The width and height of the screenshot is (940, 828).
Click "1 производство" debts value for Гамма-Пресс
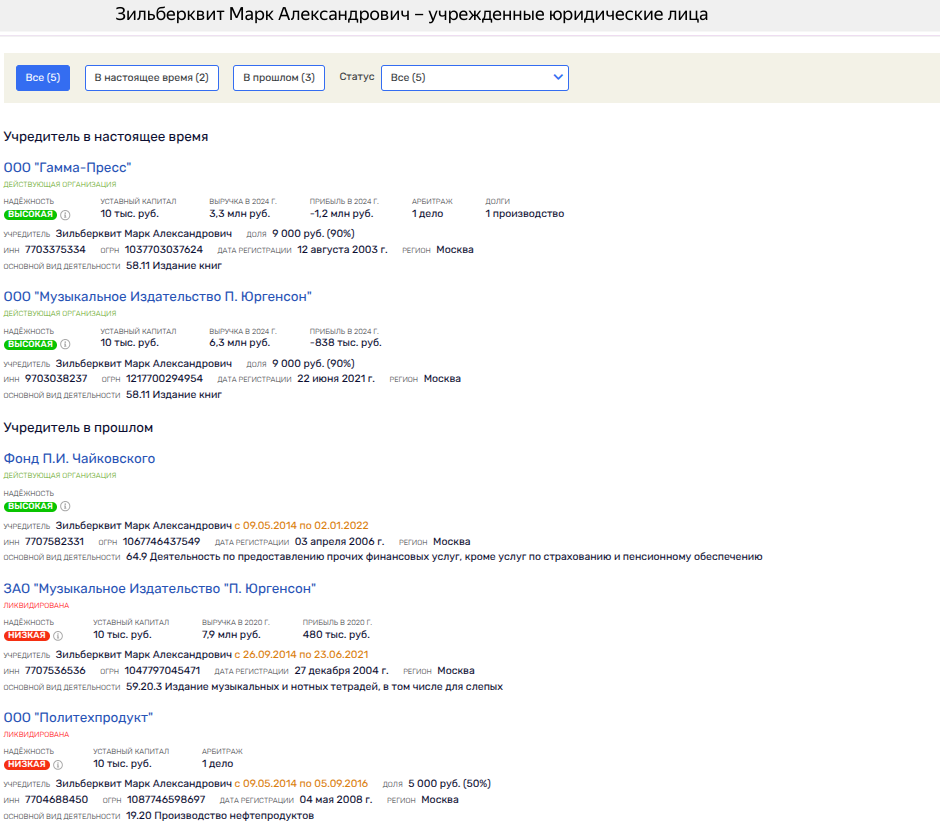[x=524, y=214]
